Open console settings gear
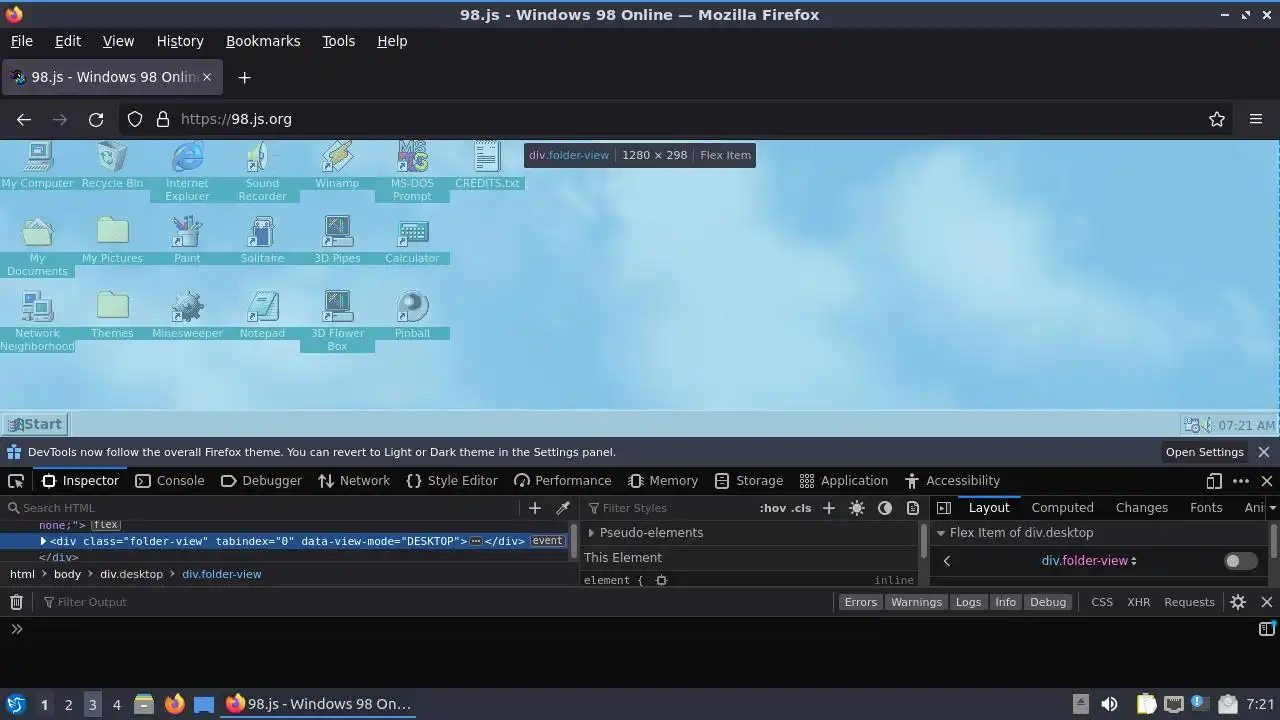The height and width of the screenshot is (720, 1280). tap(1238, 602)
